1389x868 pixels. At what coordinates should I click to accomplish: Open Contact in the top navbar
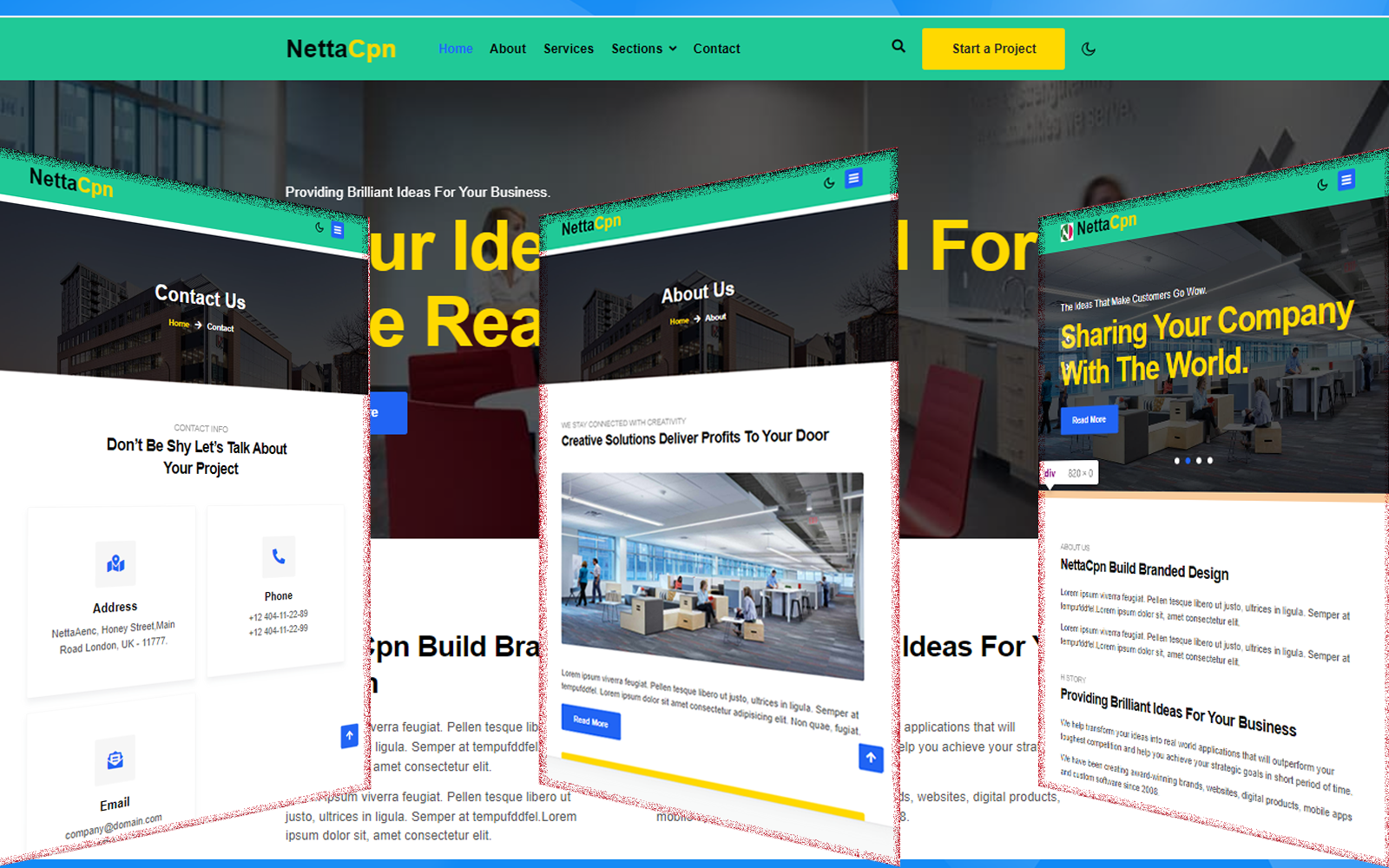(717, 49)
